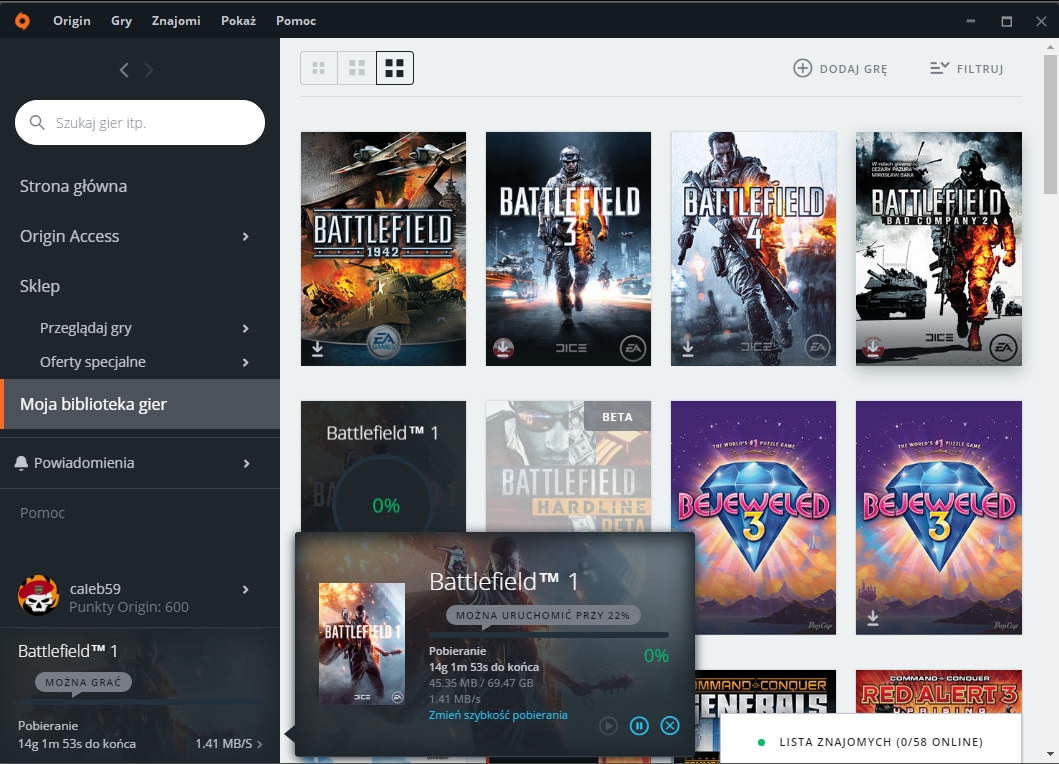Click the Można grać badge in sidebar

click(x=83, y=682)
